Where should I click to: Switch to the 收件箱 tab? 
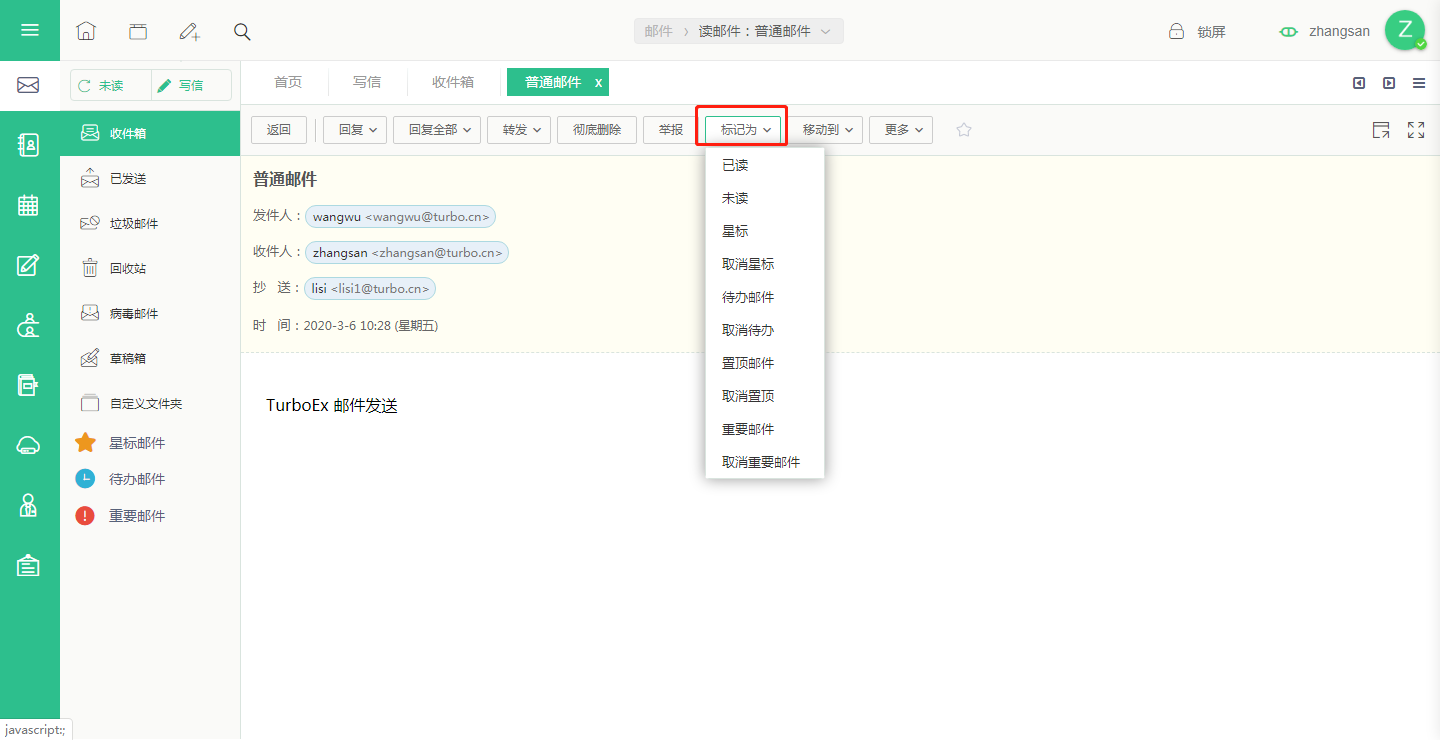click(453, 82)
